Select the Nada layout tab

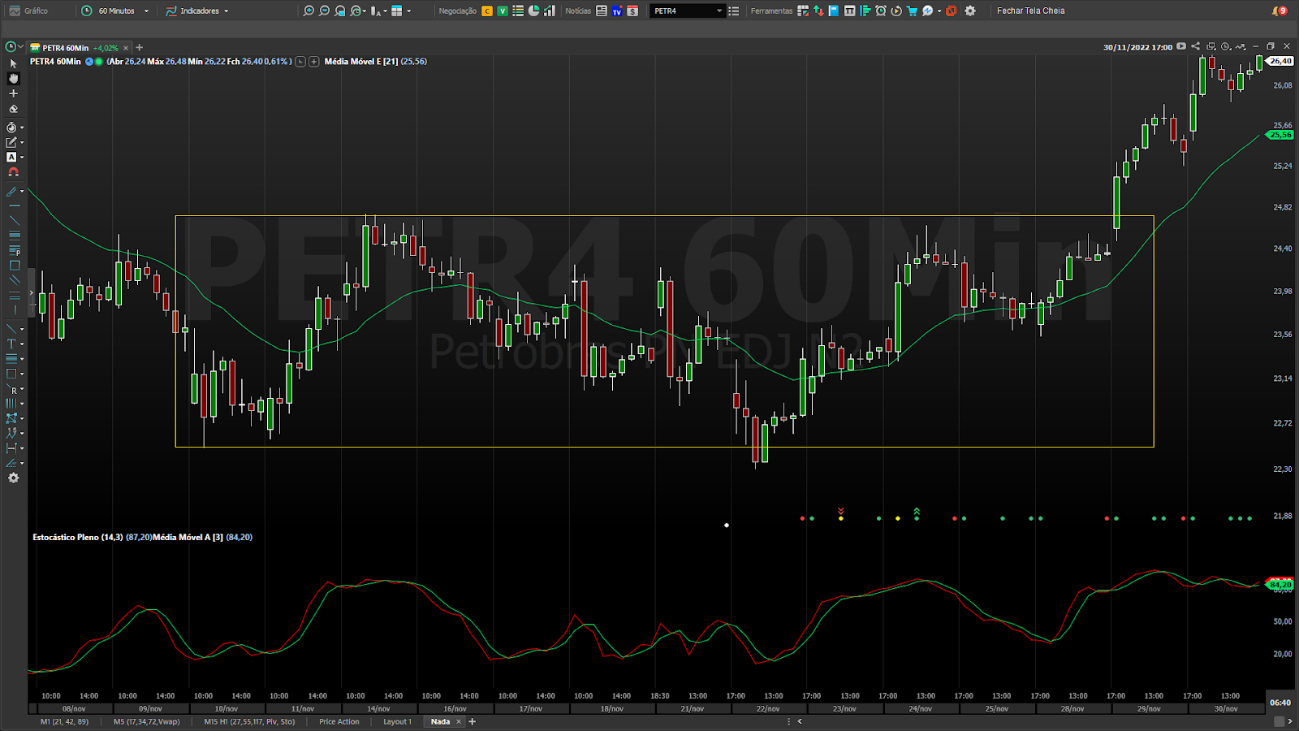(440, 721)
